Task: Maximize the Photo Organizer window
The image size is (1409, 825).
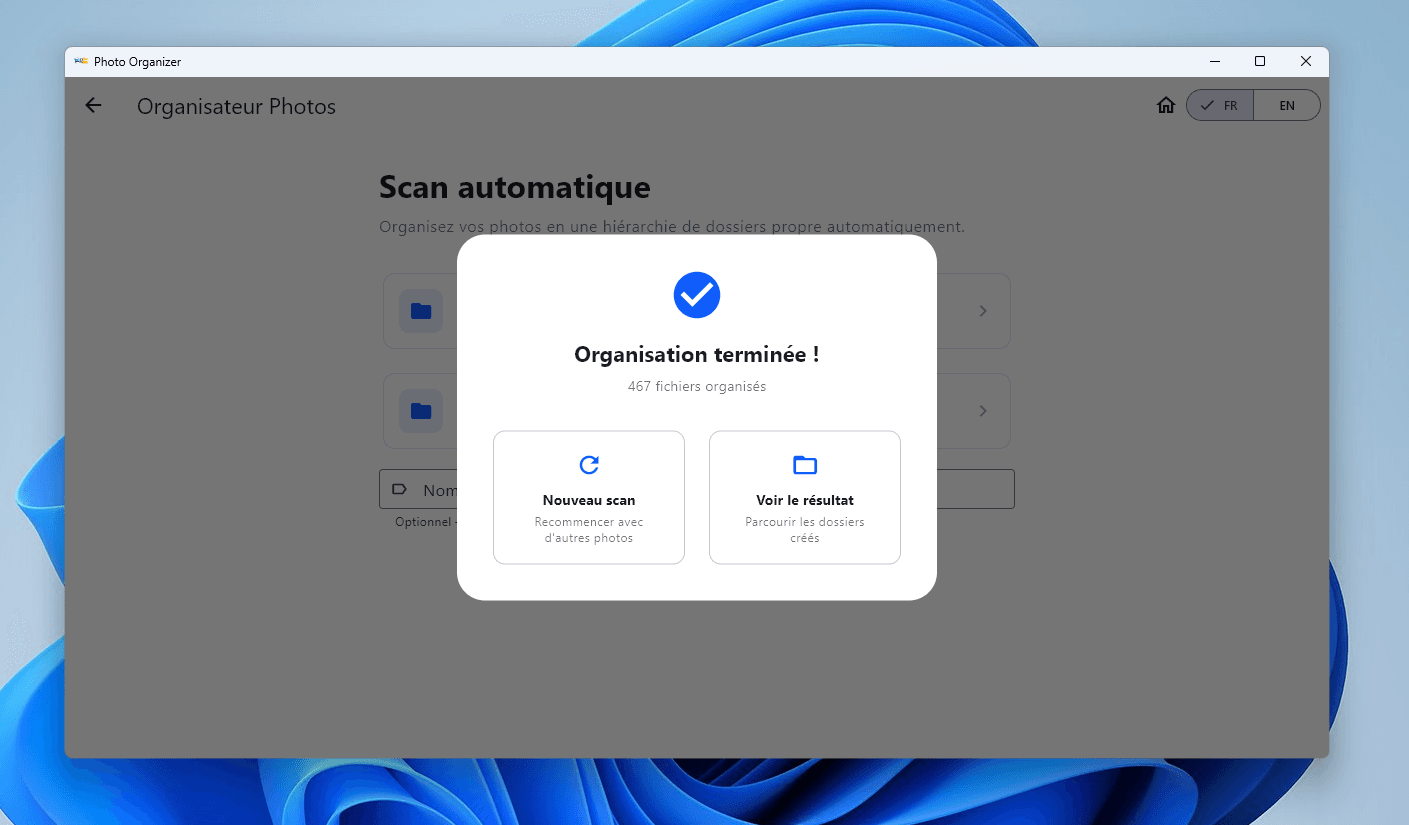Action: click(1260, 62)
